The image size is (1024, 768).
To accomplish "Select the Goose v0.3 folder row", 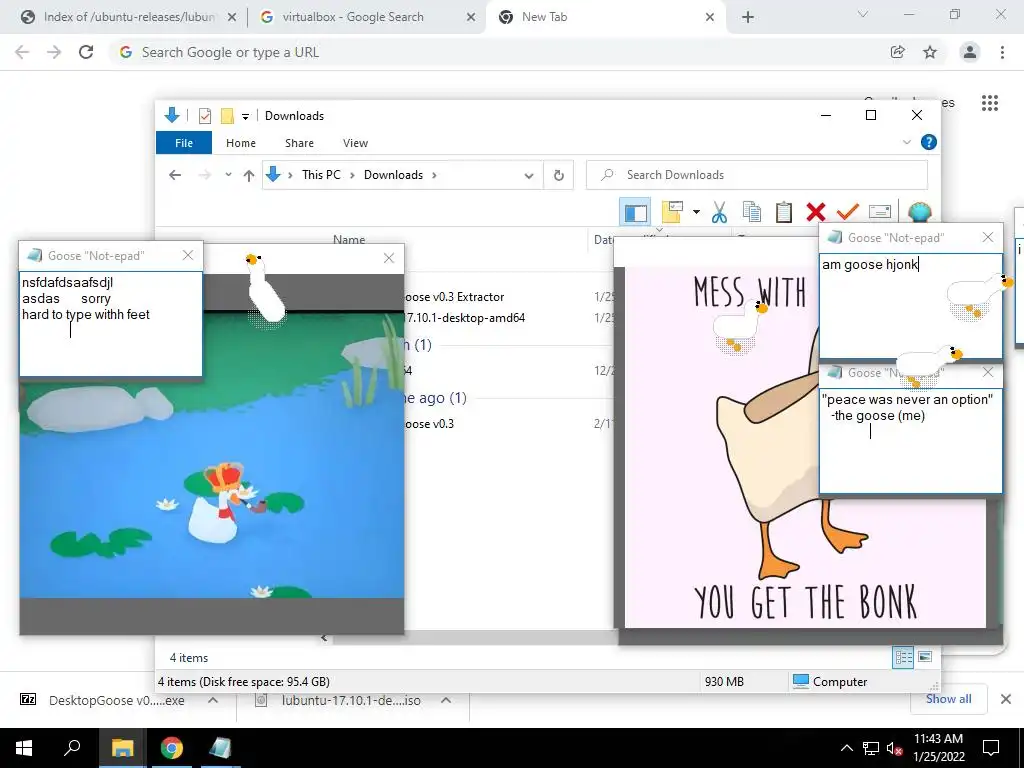I will [x=429, y=424].
